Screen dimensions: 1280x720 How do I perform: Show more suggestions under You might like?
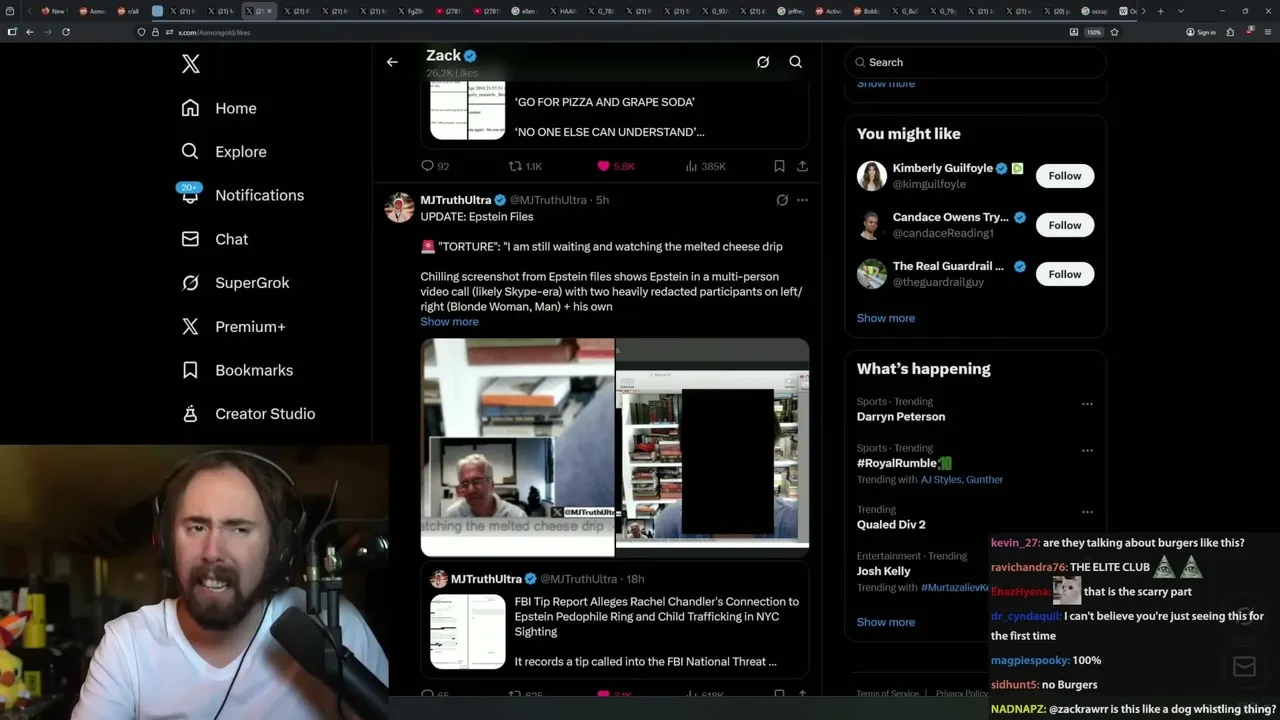[x=886, y=318]
